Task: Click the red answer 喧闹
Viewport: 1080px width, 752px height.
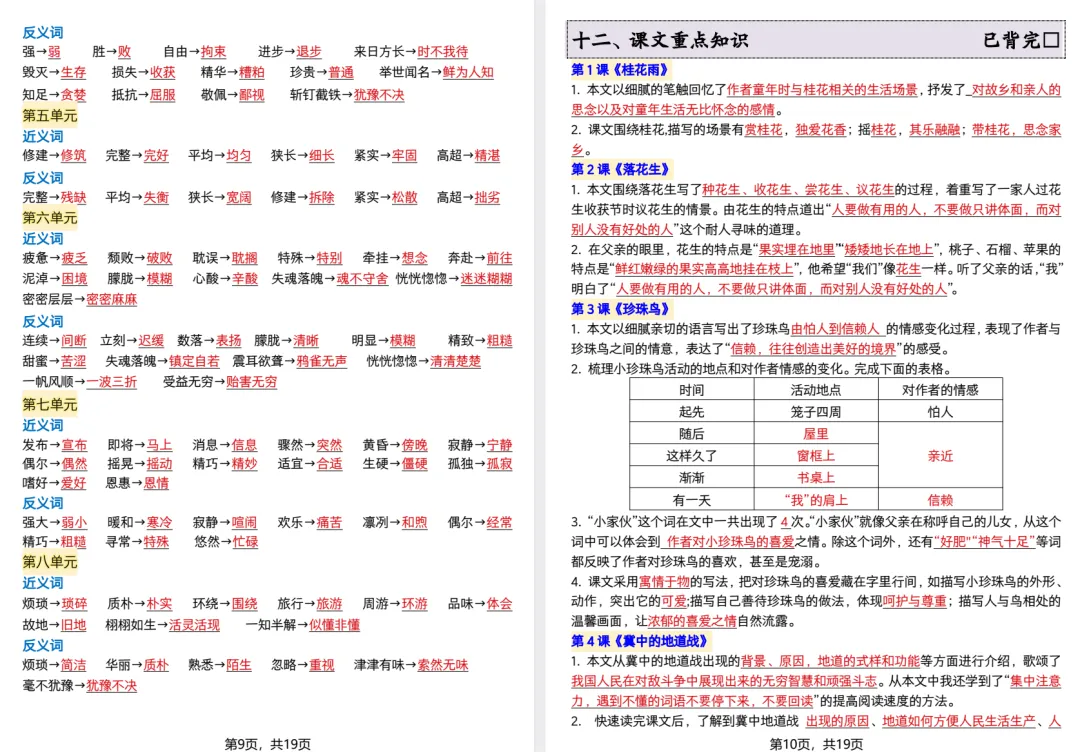Action: click(245, 523)
